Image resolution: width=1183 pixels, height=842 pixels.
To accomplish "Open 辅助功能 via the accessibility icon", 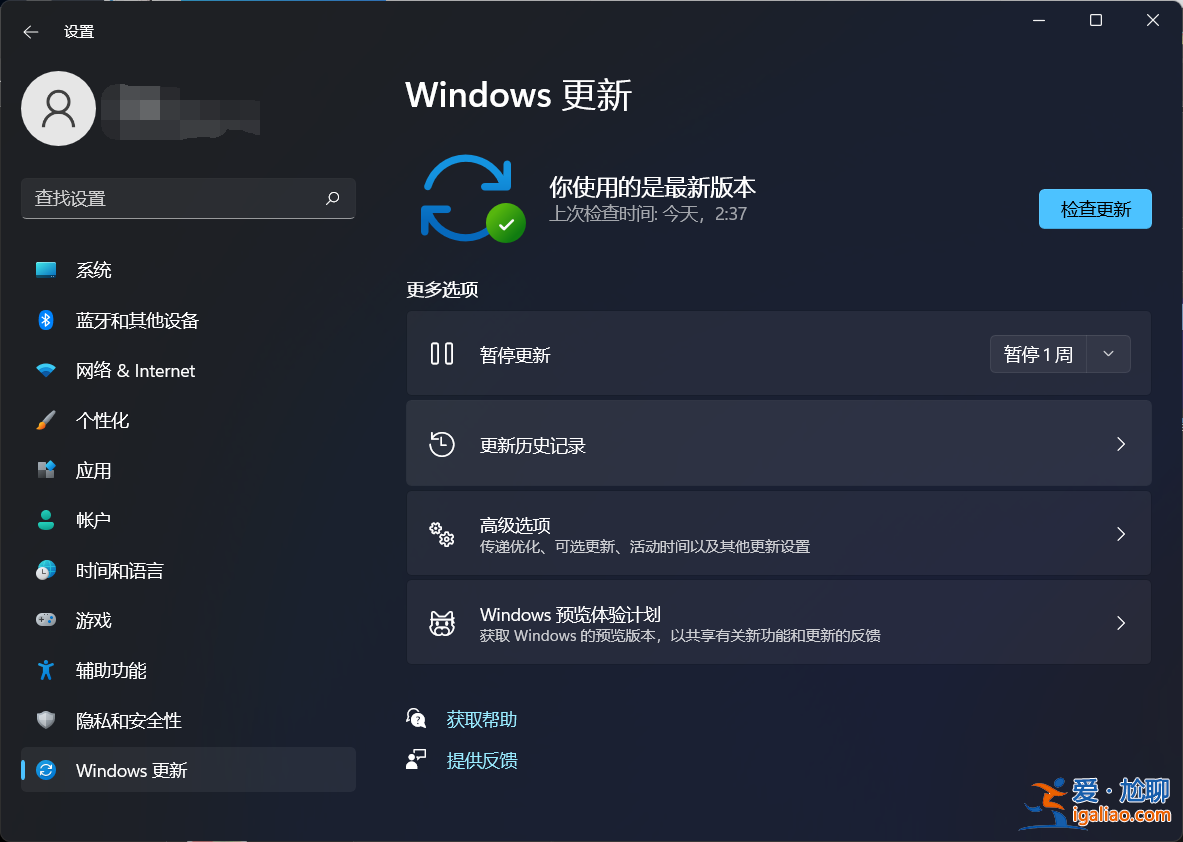I will [x=45, y=670].
